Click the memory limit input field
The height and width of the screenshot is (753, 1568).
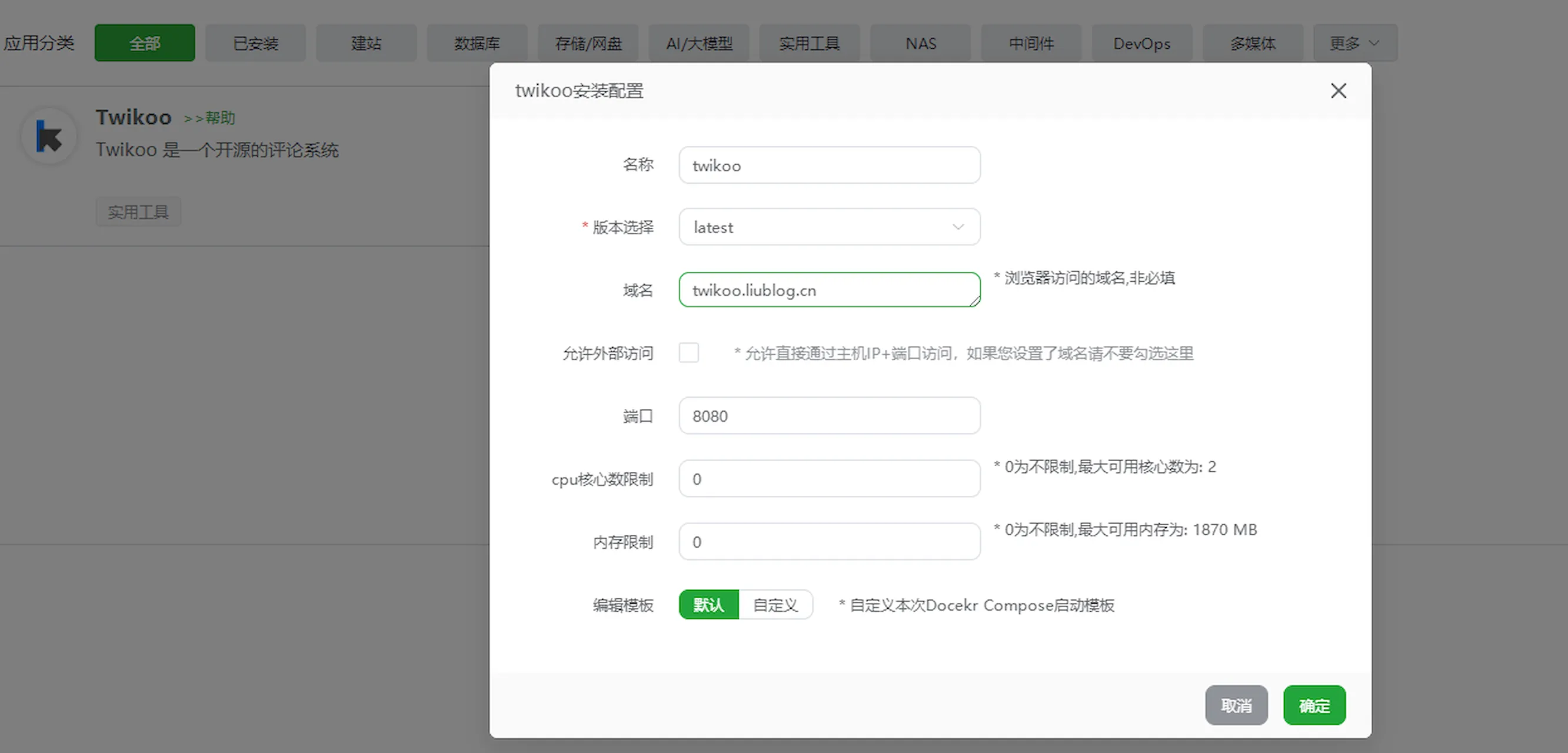click(x=828, y=541)
